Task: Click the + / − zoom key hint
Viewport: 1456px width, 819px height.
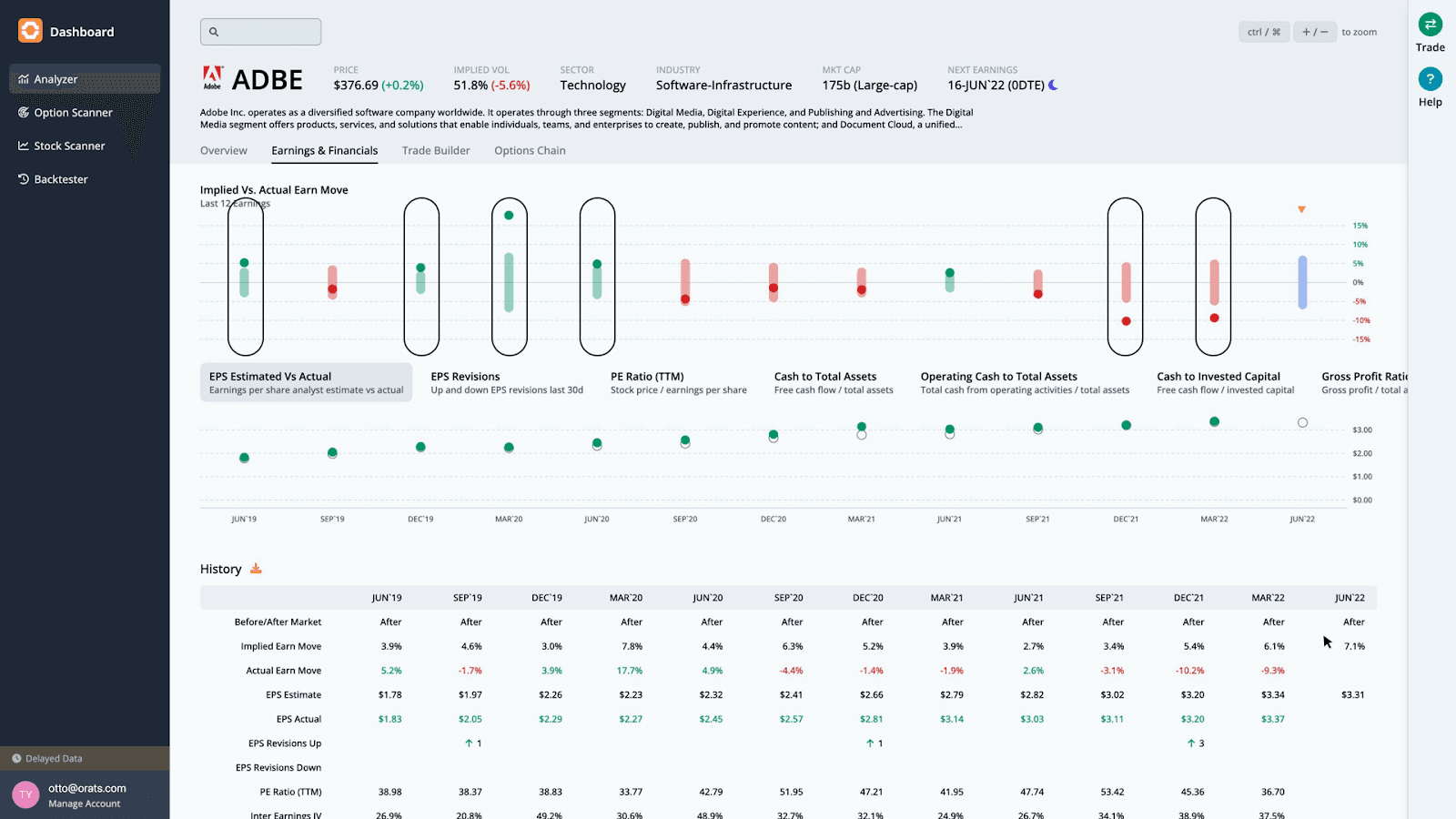Action: point(1315,32)
